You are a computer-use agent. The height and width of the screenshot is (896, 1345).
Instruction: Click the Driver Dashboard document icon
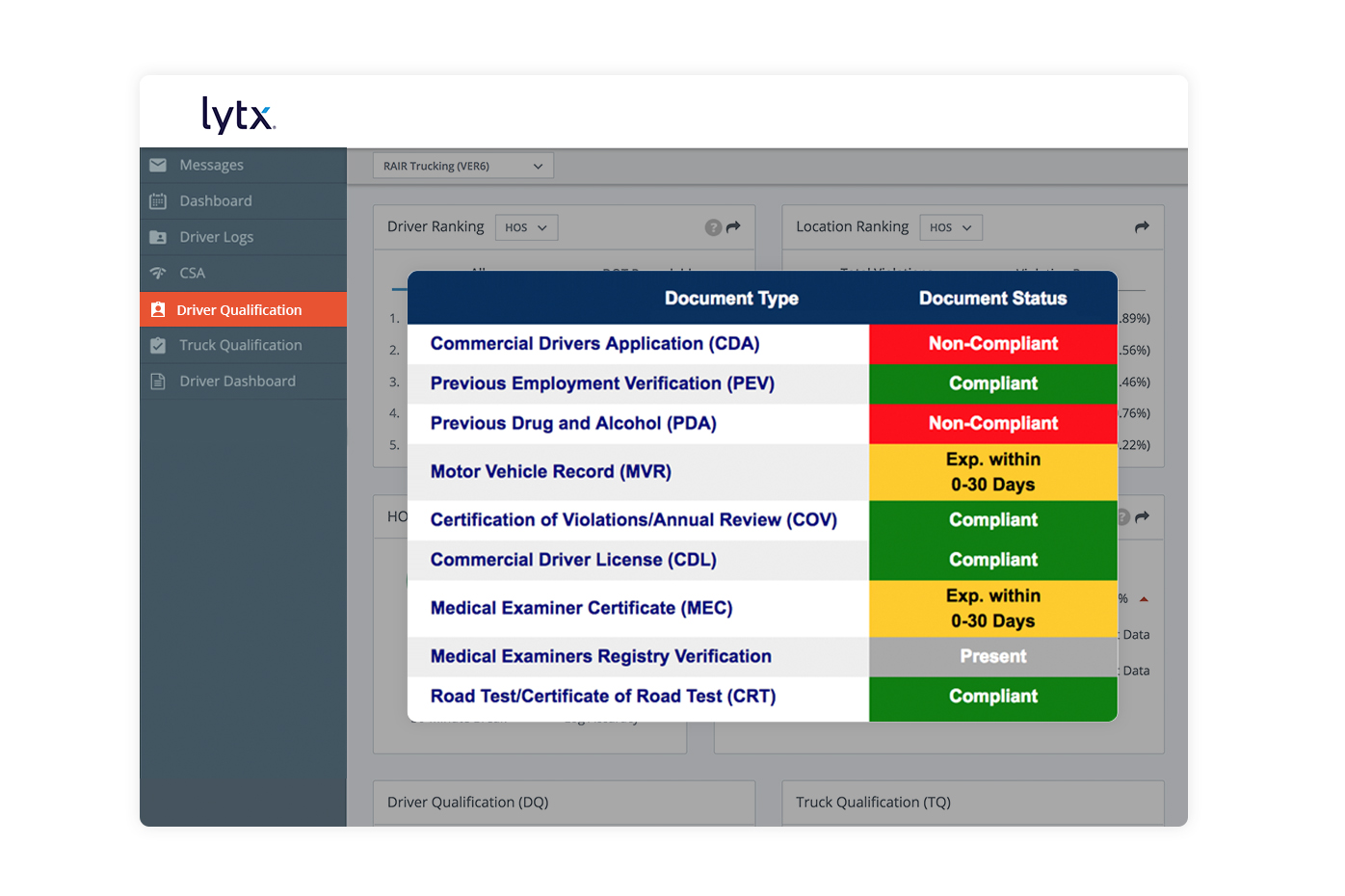click(158, 382)
